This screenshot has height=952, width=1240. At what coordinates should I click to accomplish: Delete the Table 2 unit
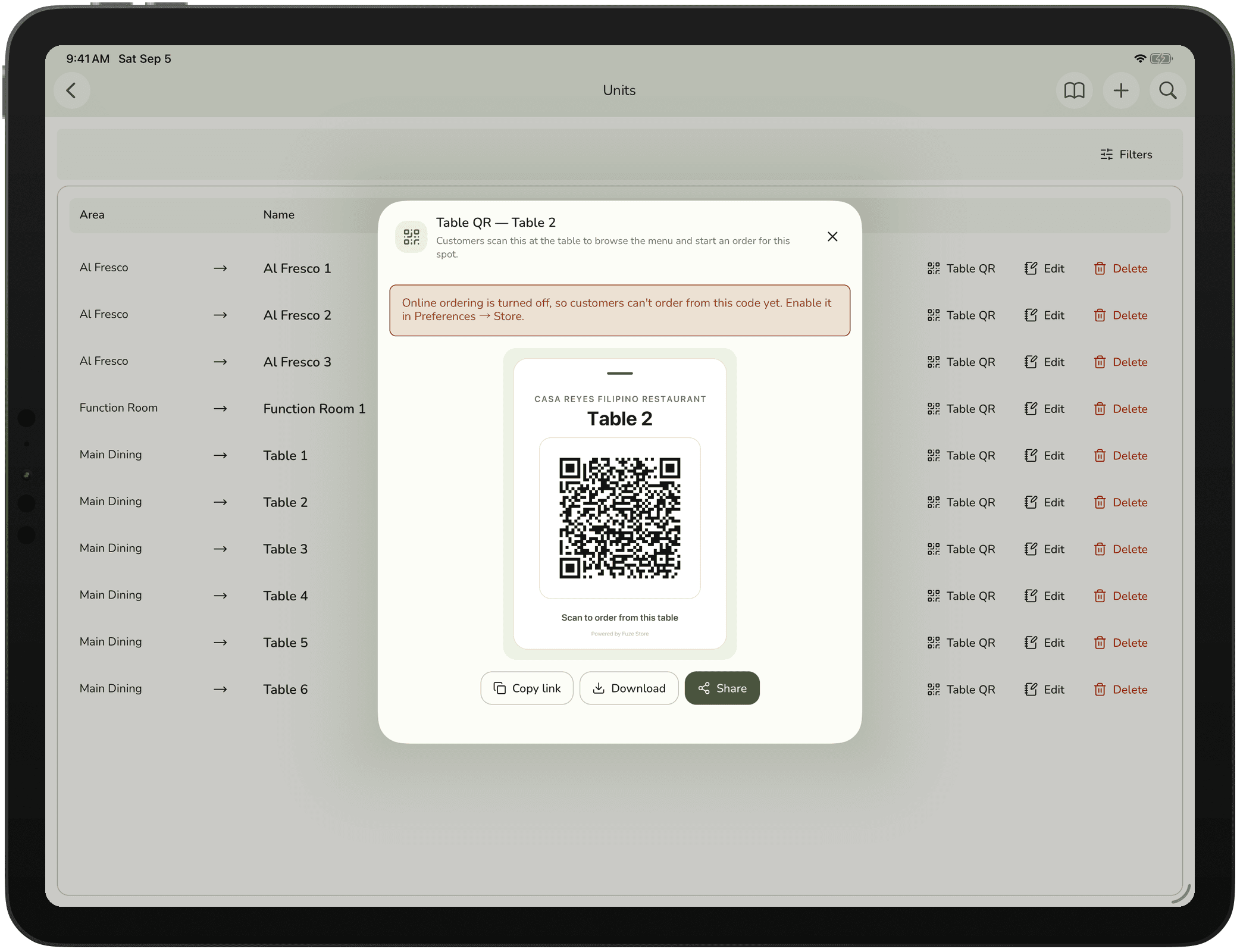[1120, 503]
